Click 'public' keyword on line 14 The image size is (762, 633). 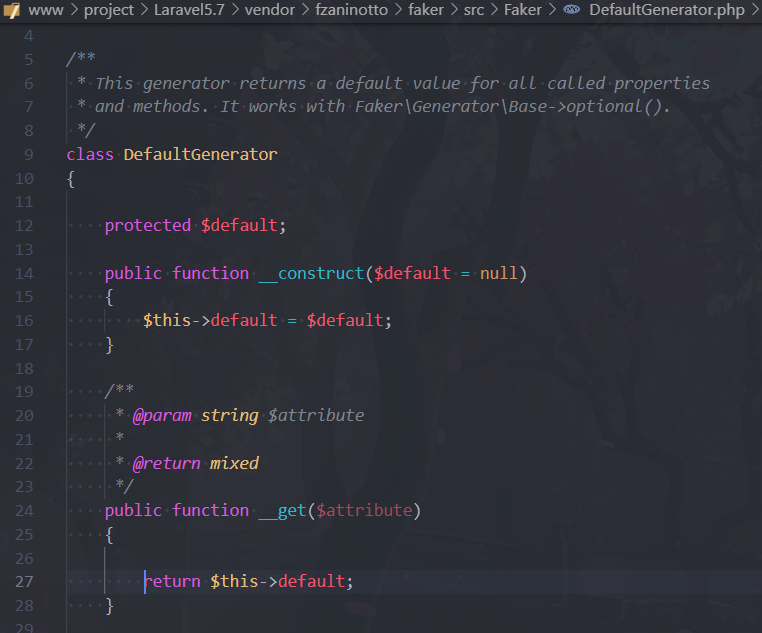coord(133,274)
